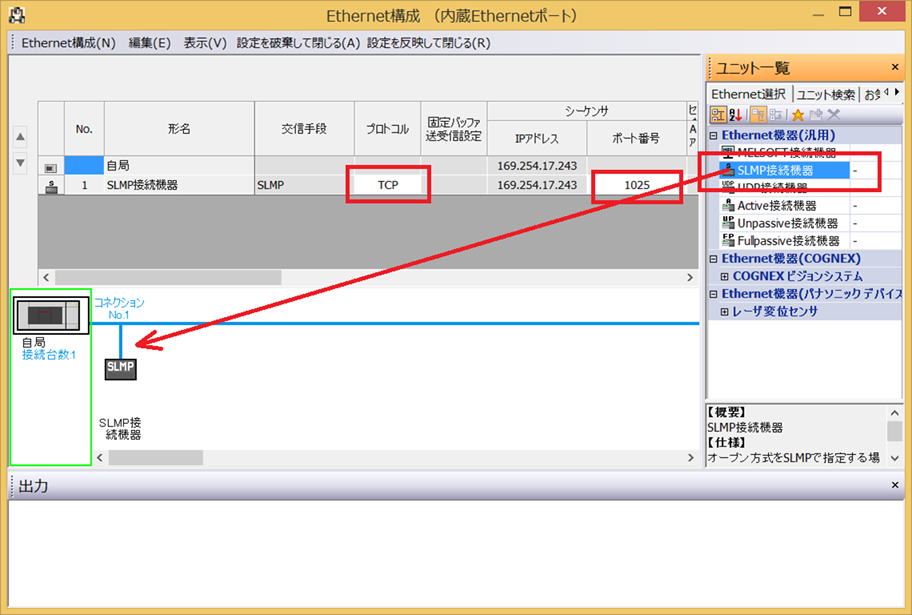Click the diagram horizontal scrollbar thumb

155,458
